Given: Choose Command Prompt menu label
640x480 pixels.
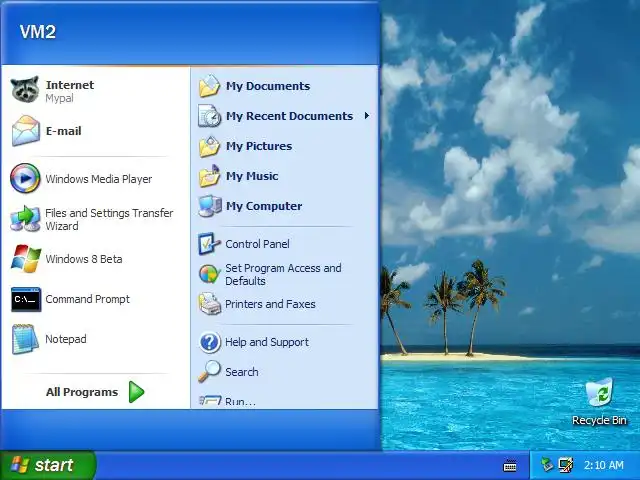Looking at the screenshot, I should [87, 299].
